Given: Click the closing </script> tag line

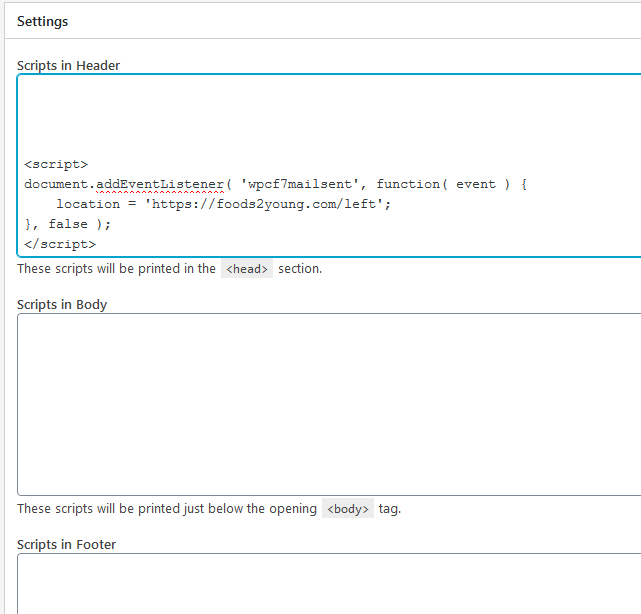Looking at the screenshot, I should pos(60,244).
